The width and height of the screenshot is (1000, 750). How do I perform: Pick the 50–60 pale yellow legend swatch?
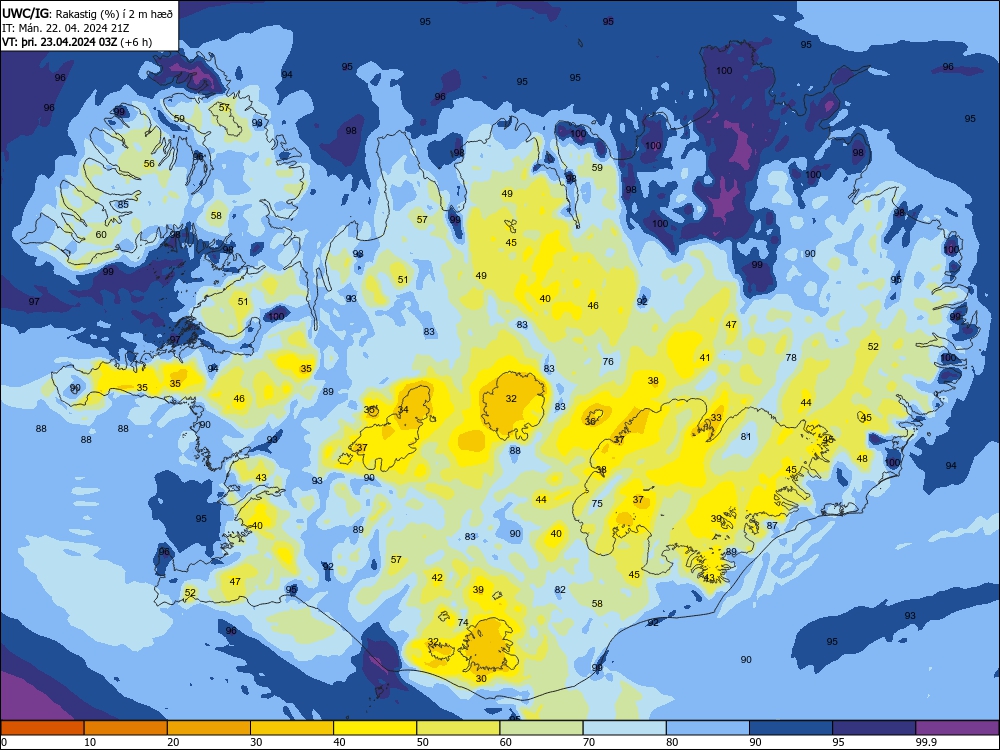coord(458,728)
